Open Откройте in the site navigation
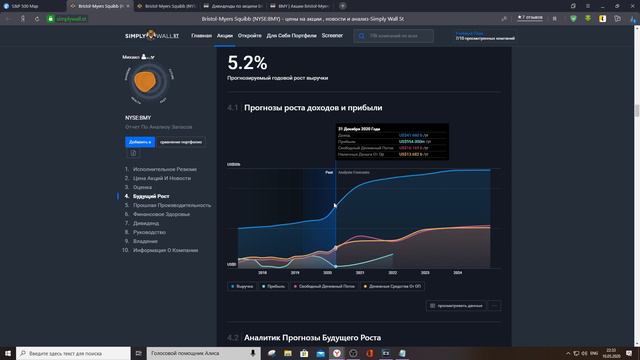Screen dimensions: 640x360 tap(249, 36)
